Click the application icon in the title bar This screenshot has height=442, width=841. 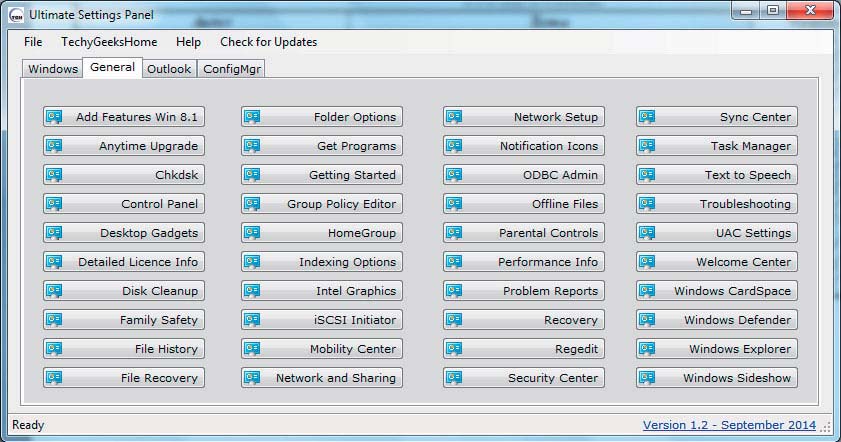[x=16, y=15]
